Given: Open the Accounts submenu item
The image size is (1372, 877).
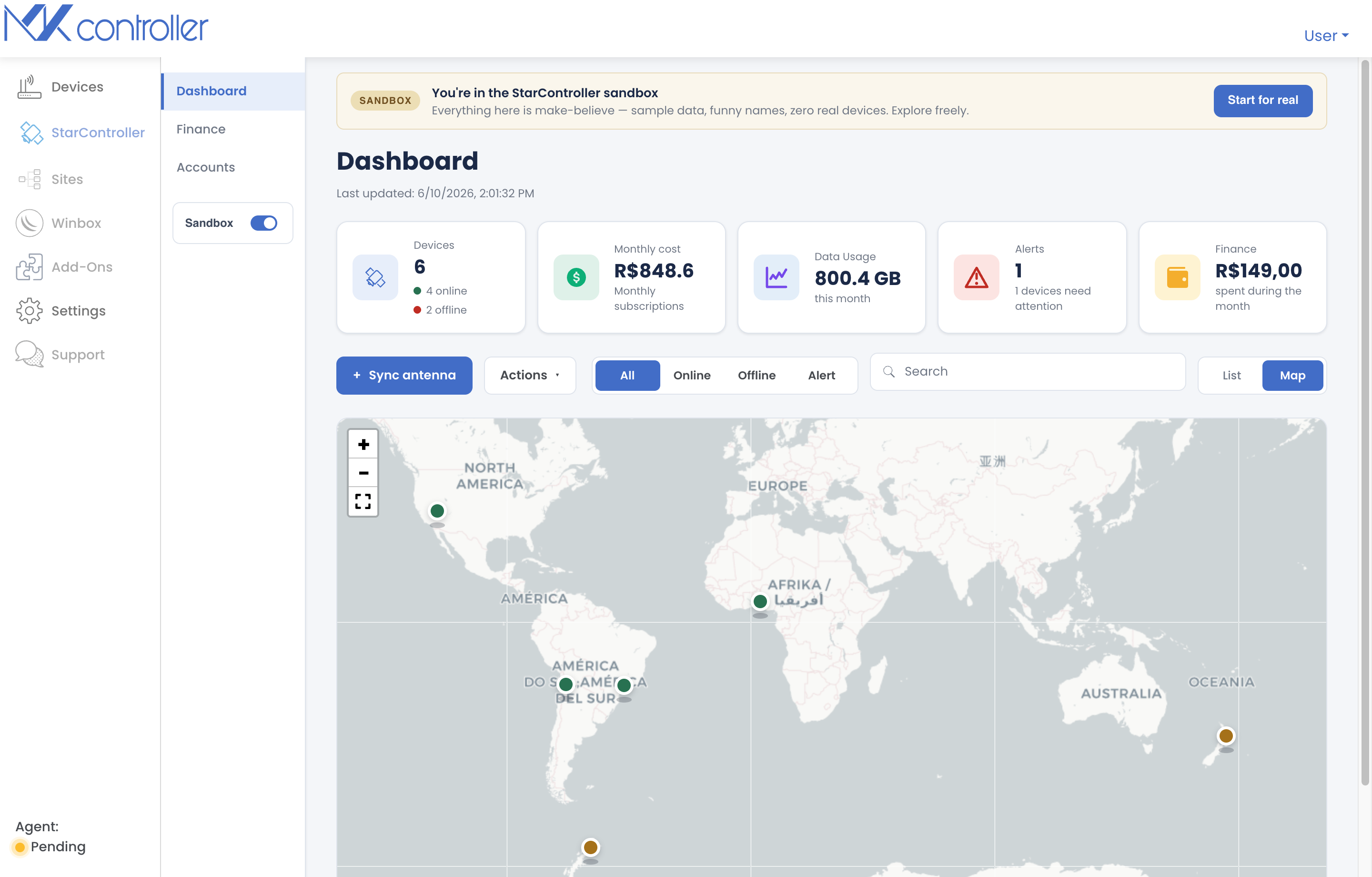Looking at the screenshot, I should (x=233, y=167).
